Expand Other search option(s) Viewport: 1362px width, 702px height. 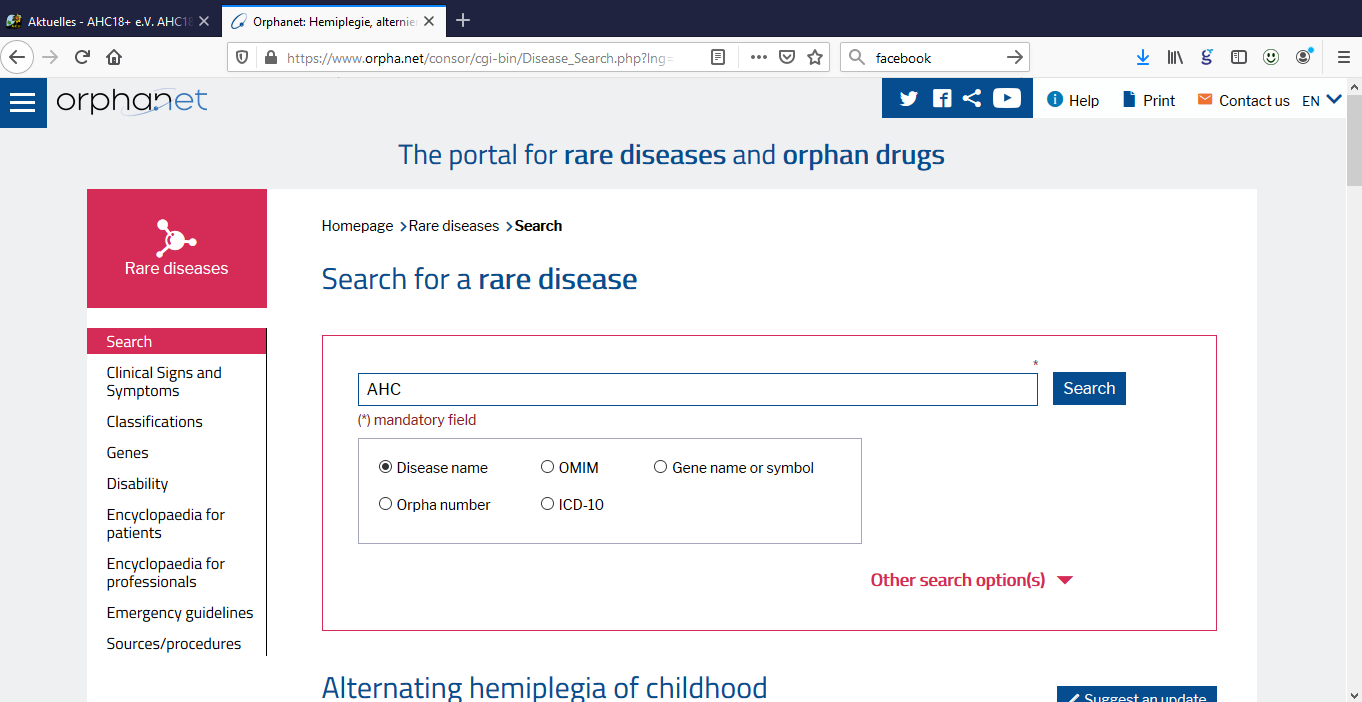(x=971, y=580)
